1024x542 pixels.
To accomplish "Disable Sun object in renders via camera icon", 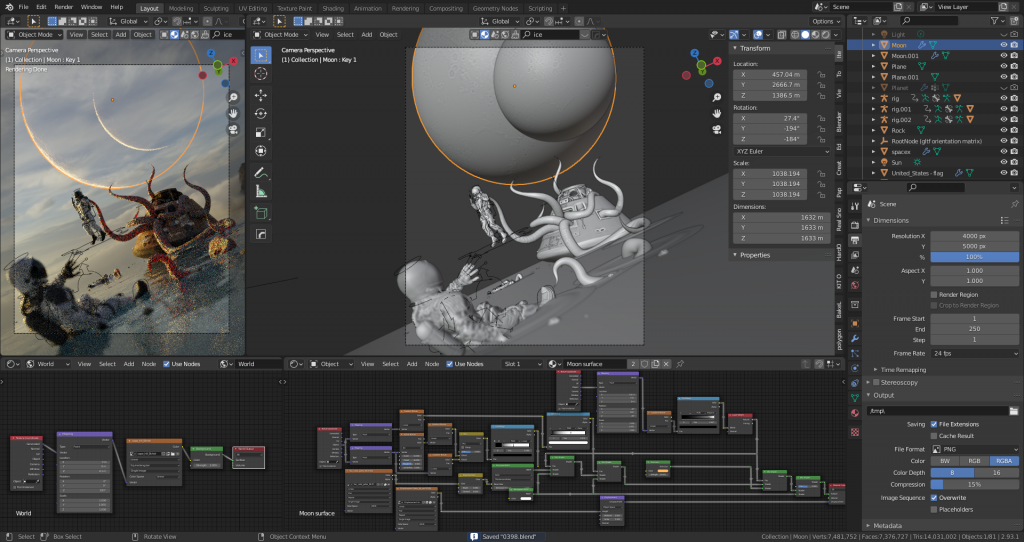I will coord(1014,162).
